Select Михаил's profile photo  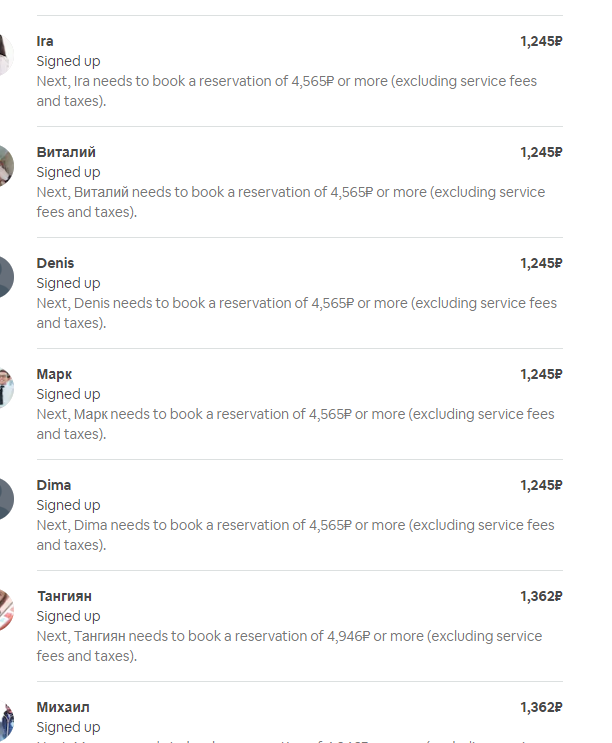click(5, 721)
